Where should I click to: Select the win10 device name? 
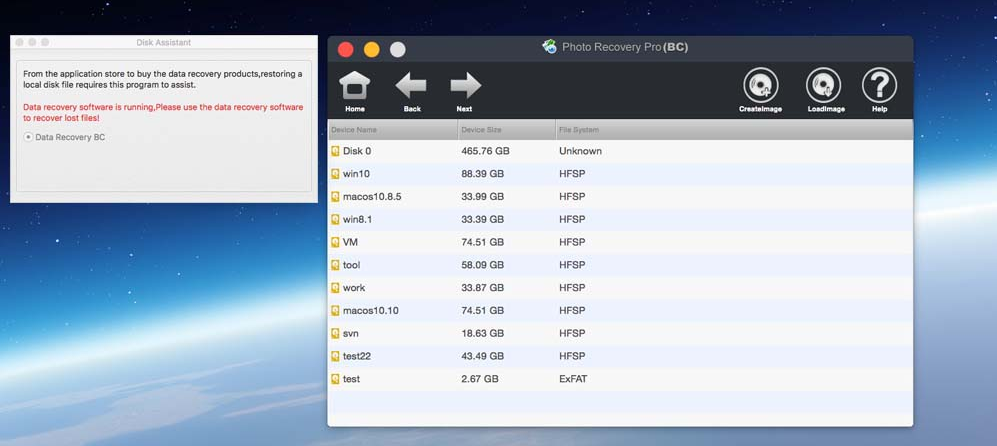[356, 174]
